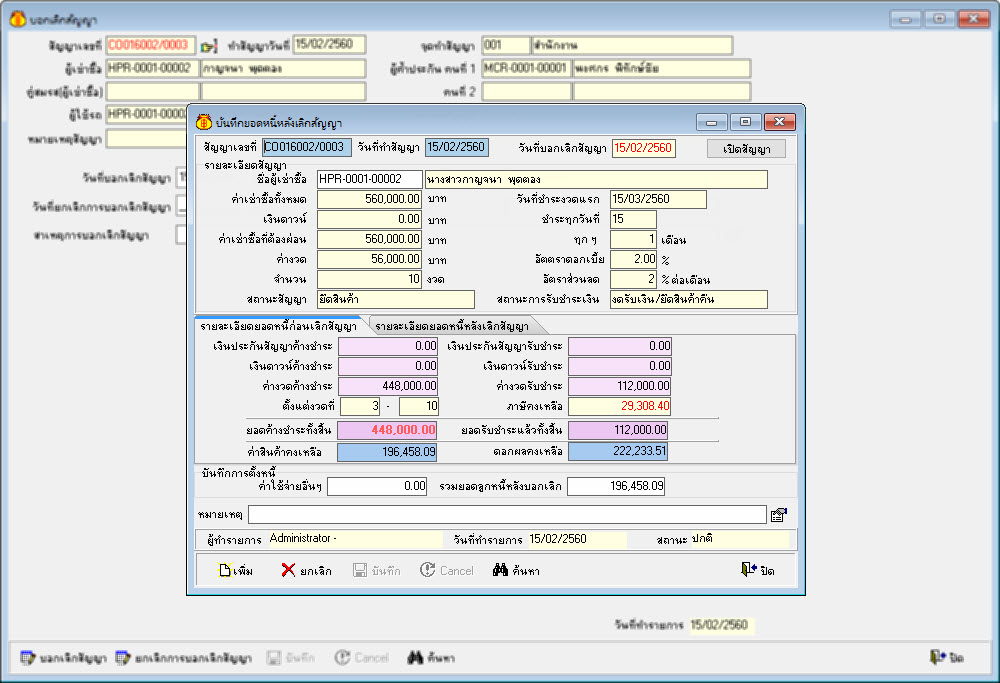Click the main window branch code field 001
1000x683 pixels.
(506, 45)
